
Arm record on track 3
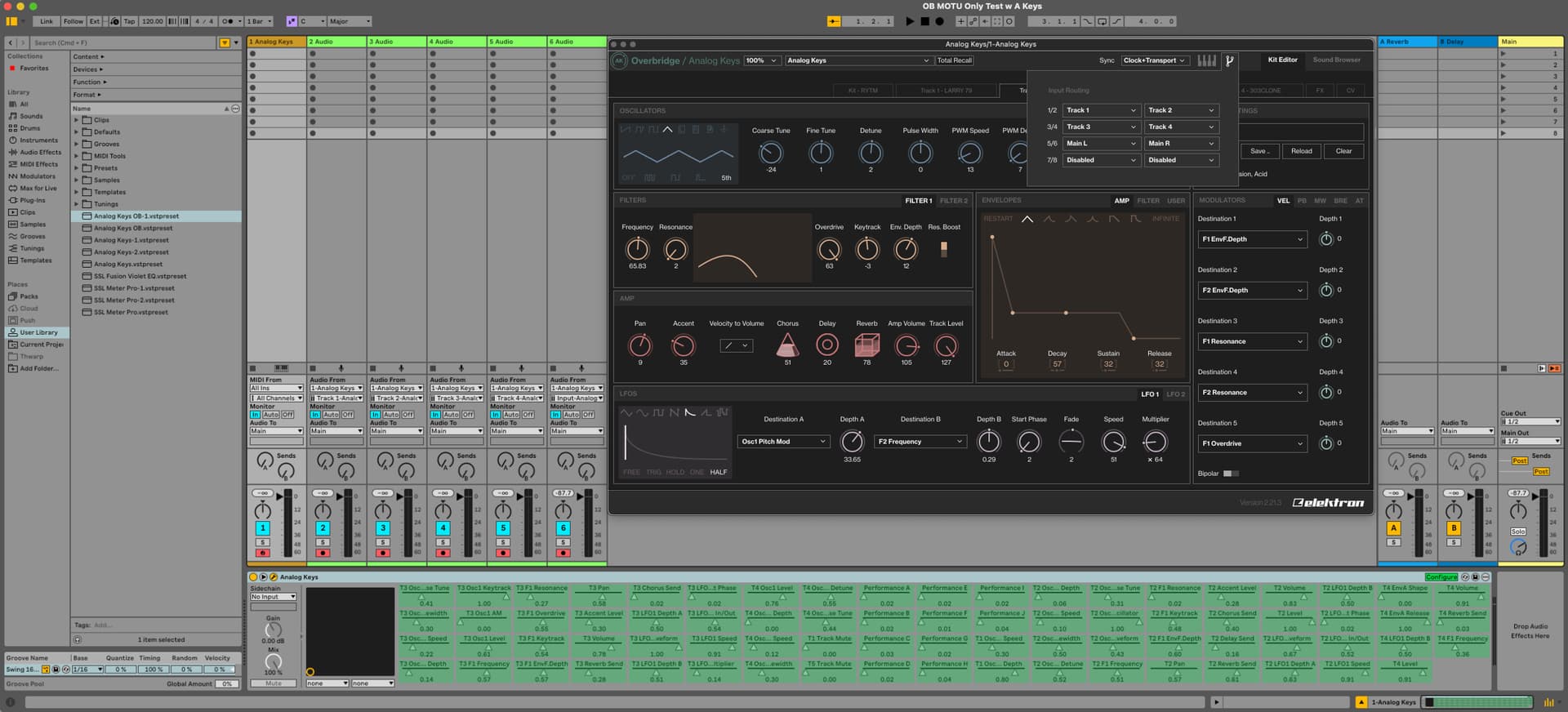[383, 553]
